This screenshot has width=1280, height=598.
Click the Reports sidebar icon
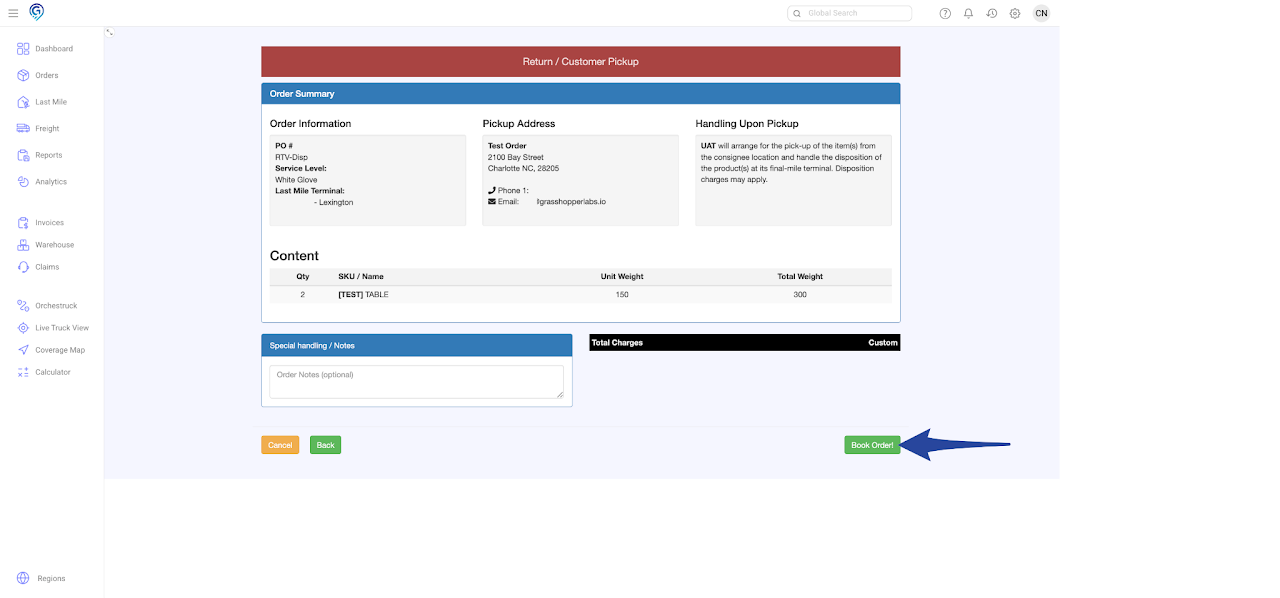[23, 155]
